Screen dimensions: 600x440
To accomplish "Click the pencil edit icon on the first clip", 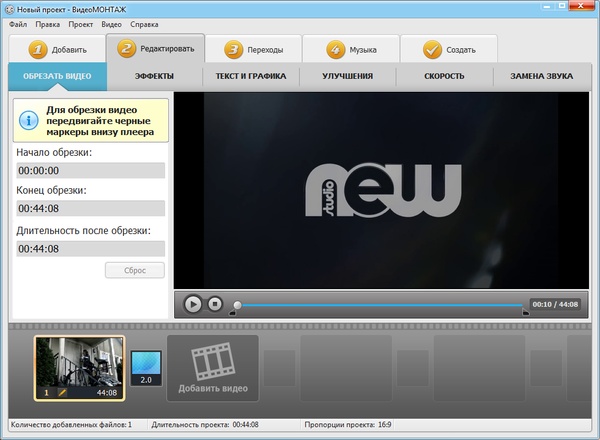I will 61,393.
